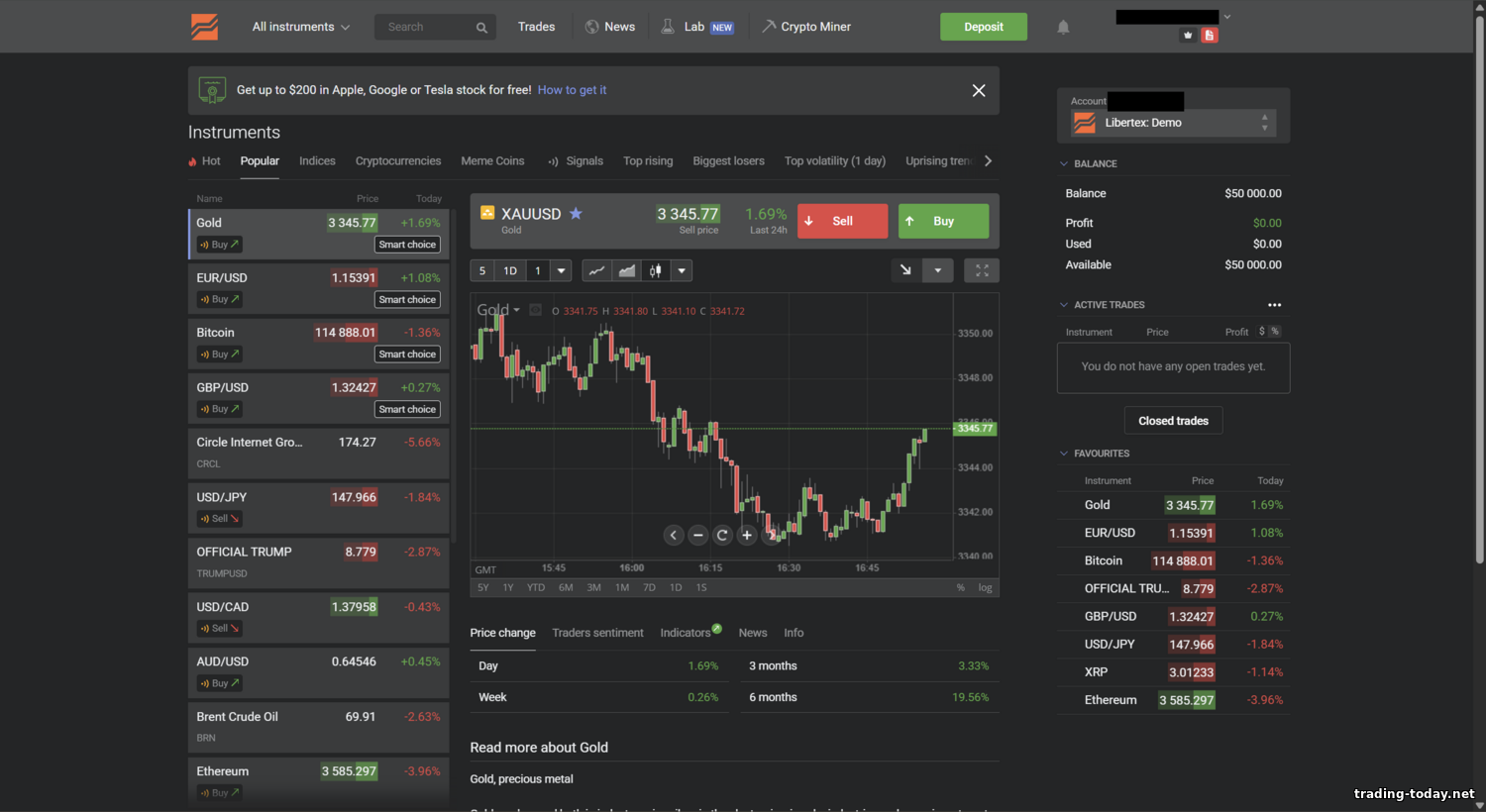Collapse the BALANCE section
This screenshot has width=1486, height=812.
pos(1065,163)
